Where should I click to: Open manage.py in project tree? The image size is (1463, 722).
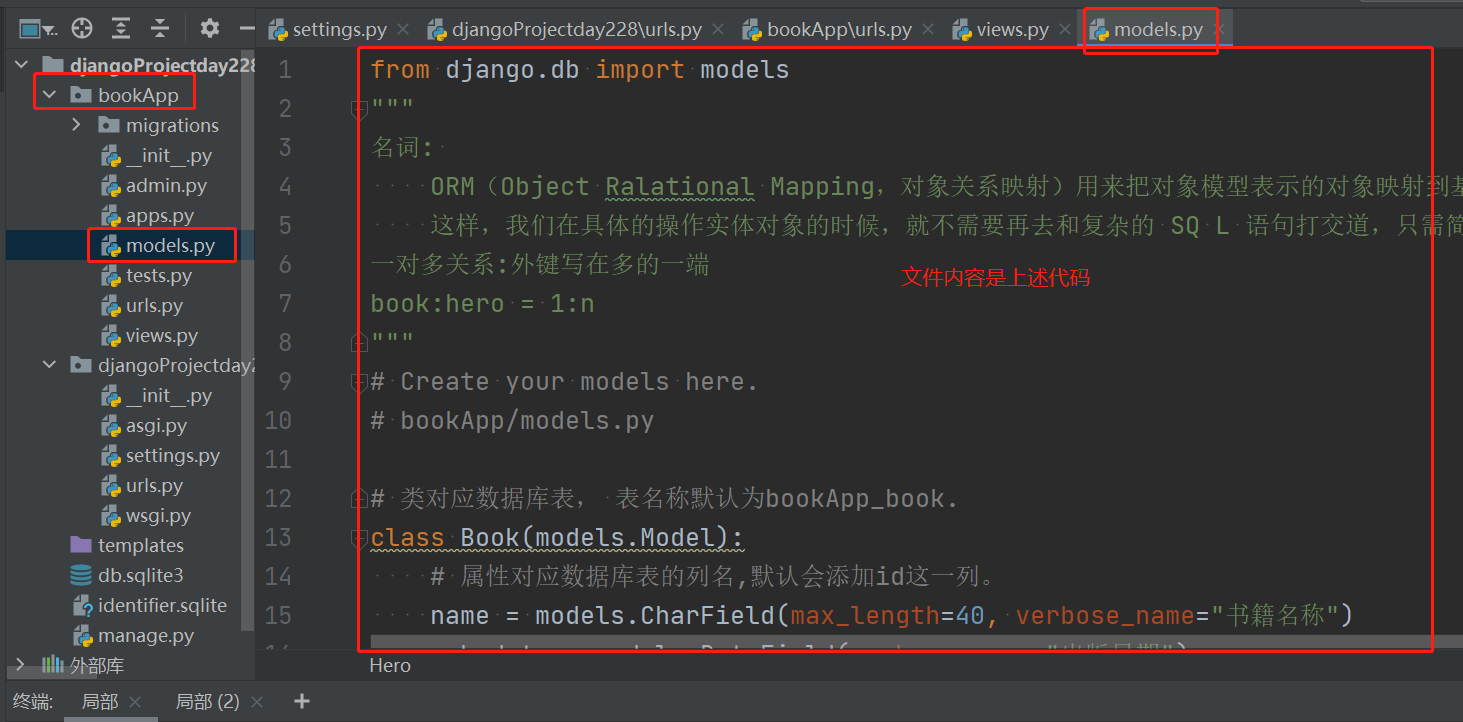click(x=146, y=636)
